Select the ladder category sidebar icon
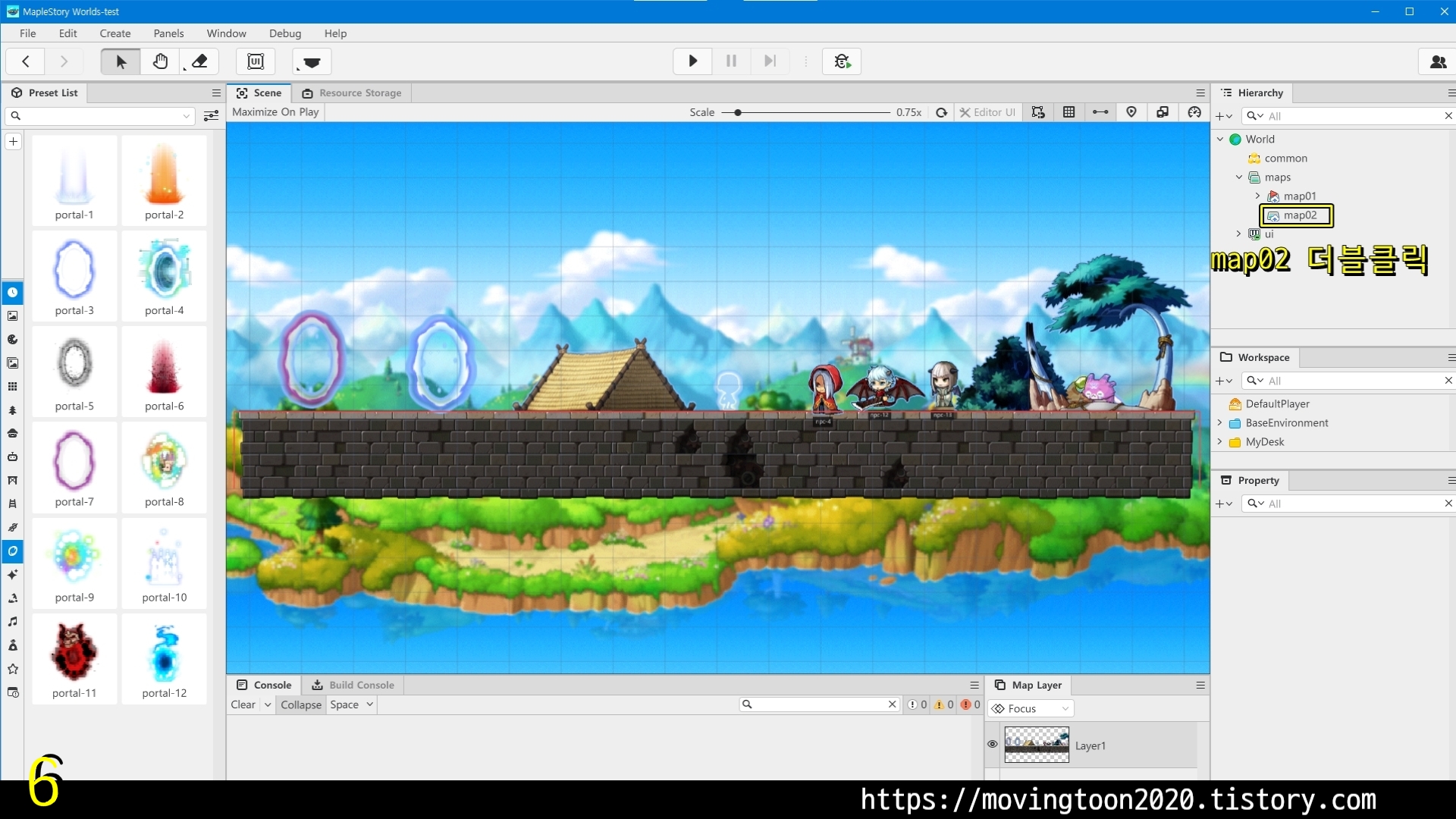This screenshot has height=819, width=1456. [13, 504]
